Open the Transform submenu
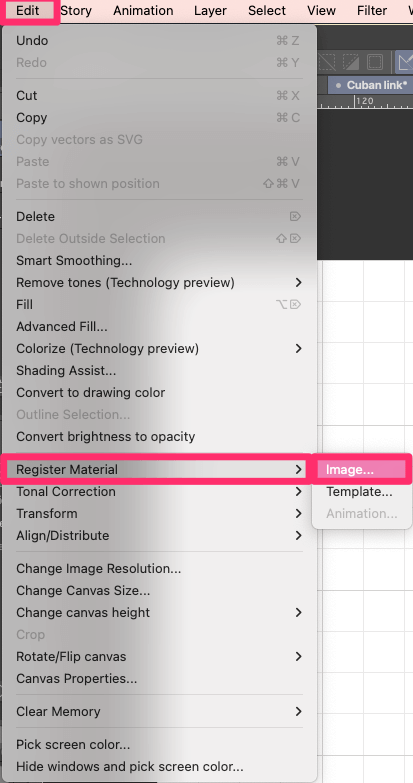This screenshot has height=783, width=413. [159, 514]
